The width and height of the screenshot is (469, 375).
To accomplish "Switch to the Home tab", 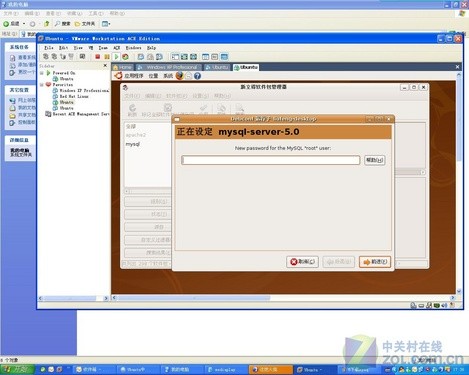I will [122, 67].
